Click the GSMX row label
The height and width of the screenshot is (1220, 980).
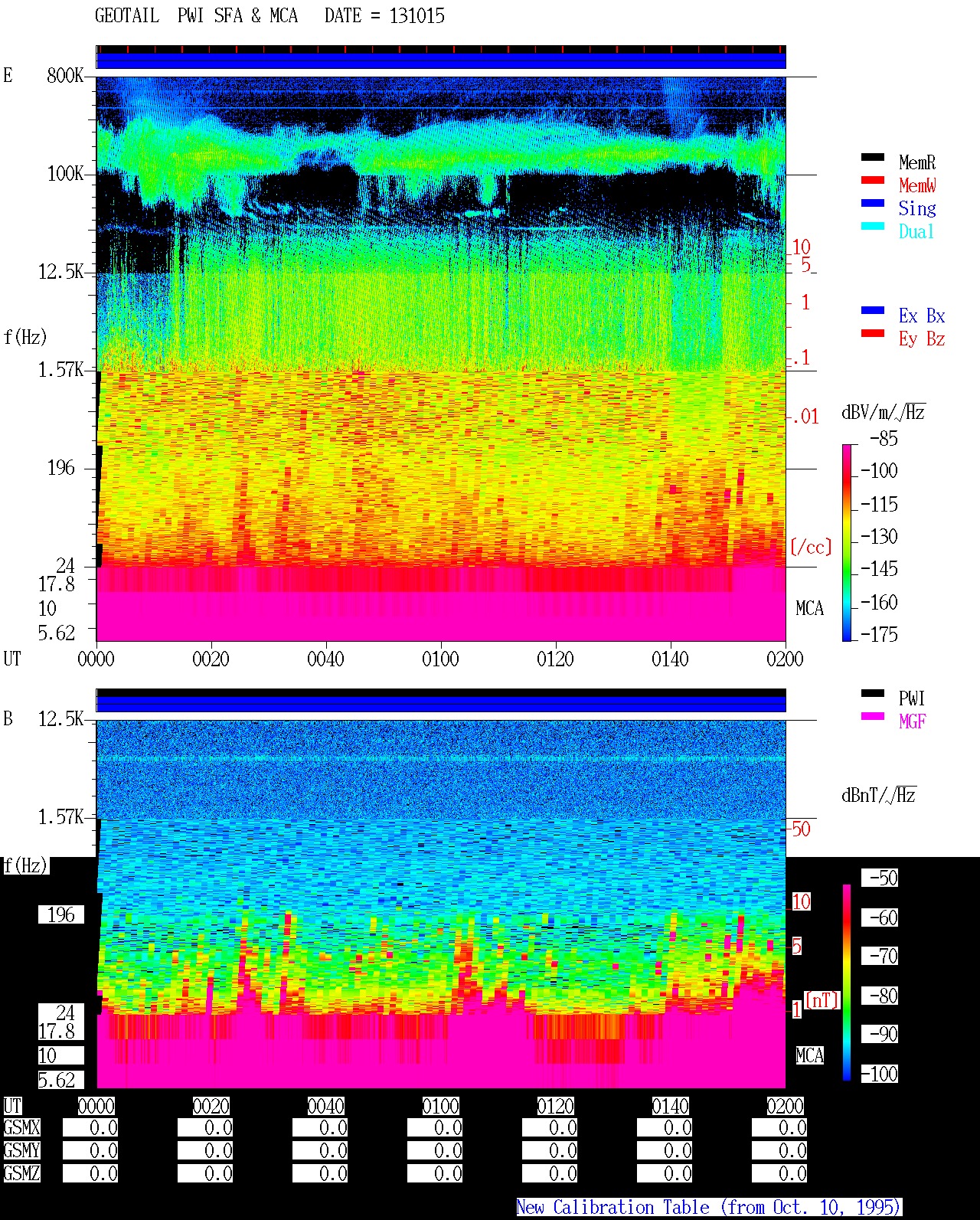coord(21,1128)
